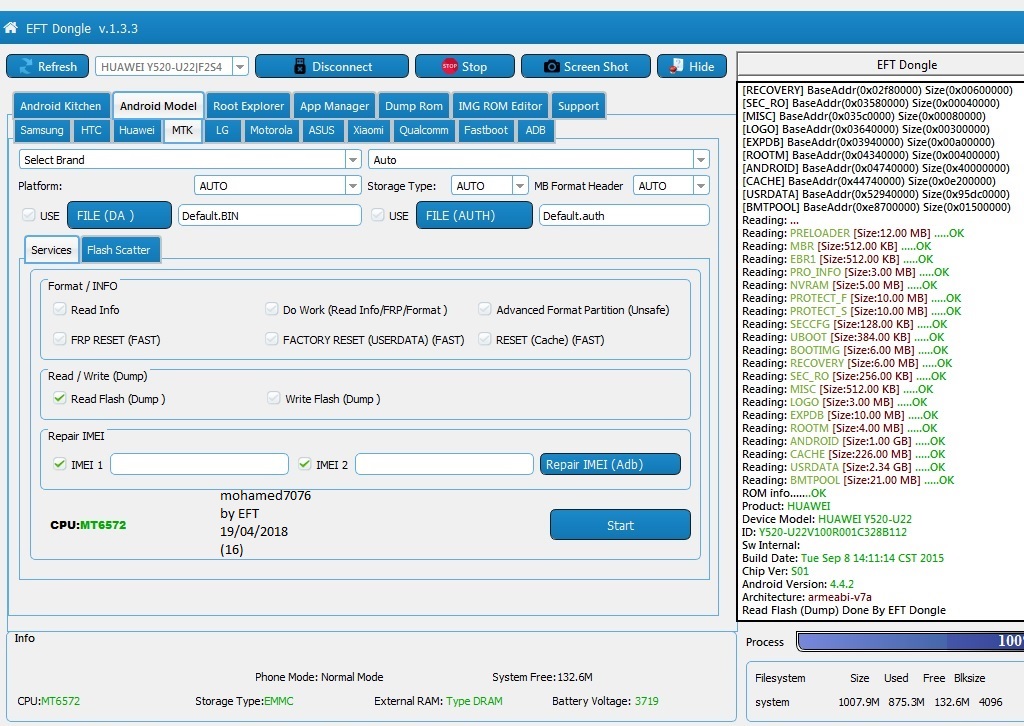Viewport: 1024px width, 726px height.
Task: Open the Root Explorer tab
Action: (248, 106)
